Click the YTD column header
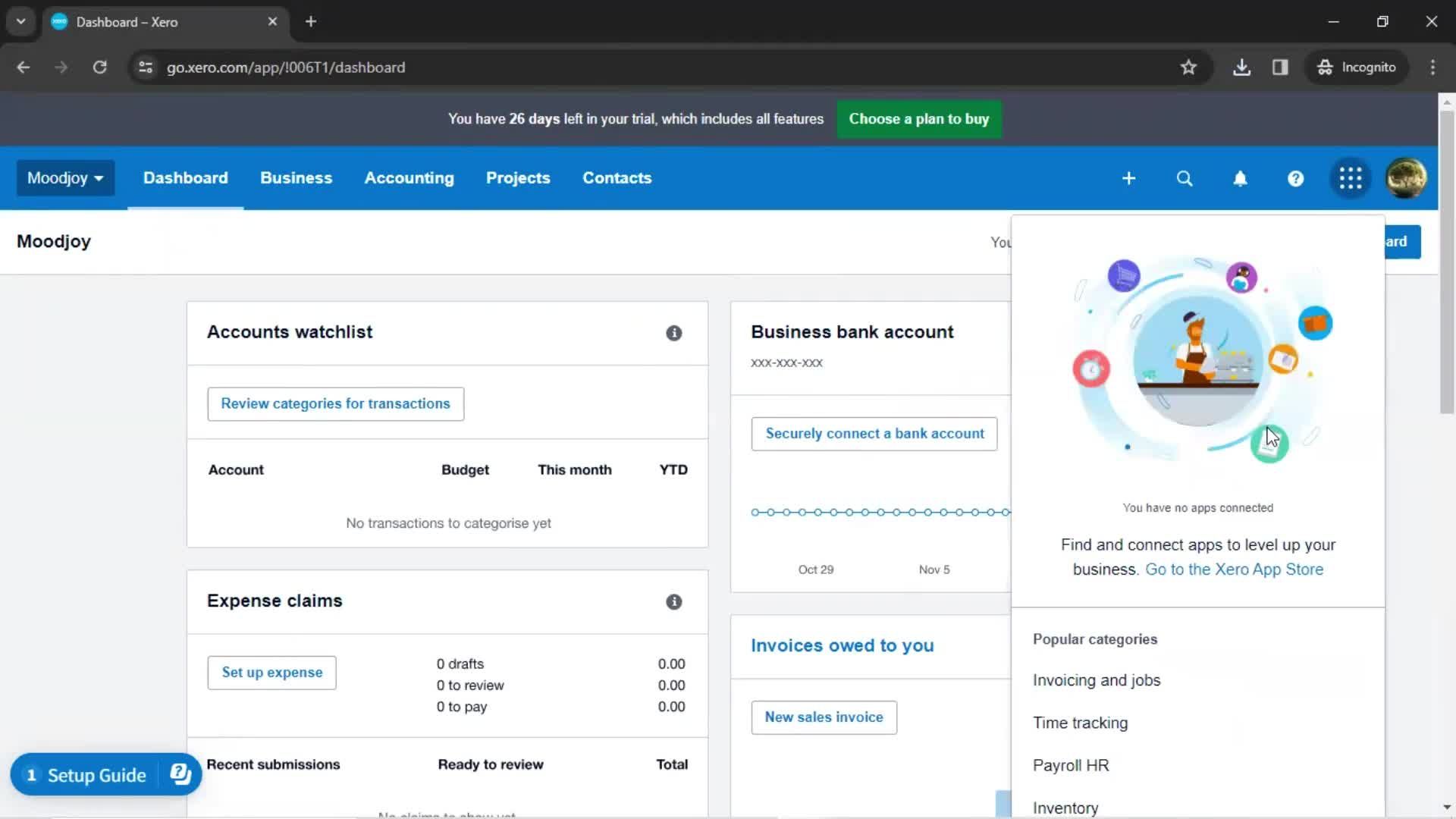 pos(673,470)
